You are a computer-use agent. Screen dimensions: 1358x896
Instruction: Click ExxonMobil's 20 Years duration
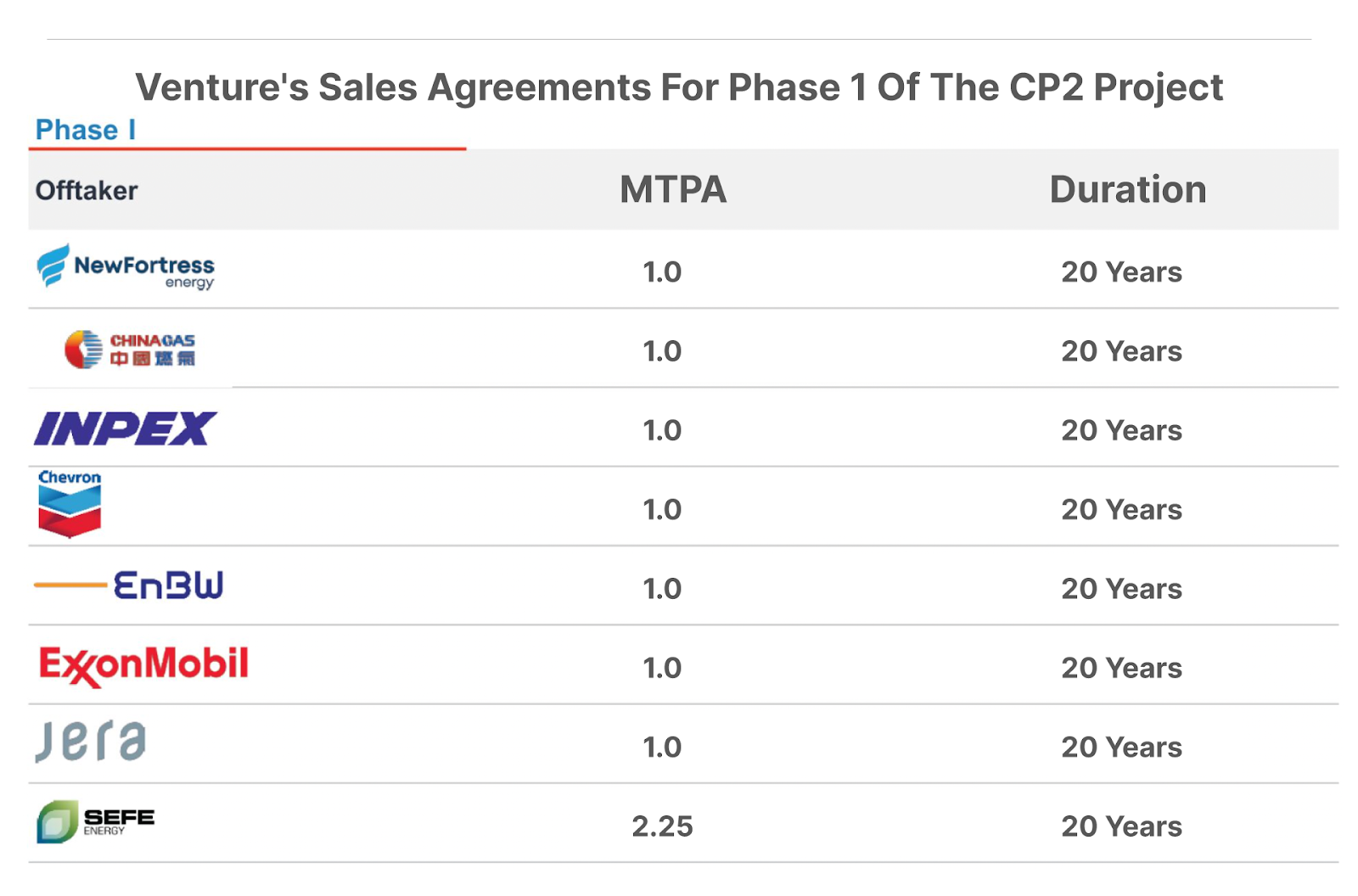pyautogui.click(x=1121, y=668)
